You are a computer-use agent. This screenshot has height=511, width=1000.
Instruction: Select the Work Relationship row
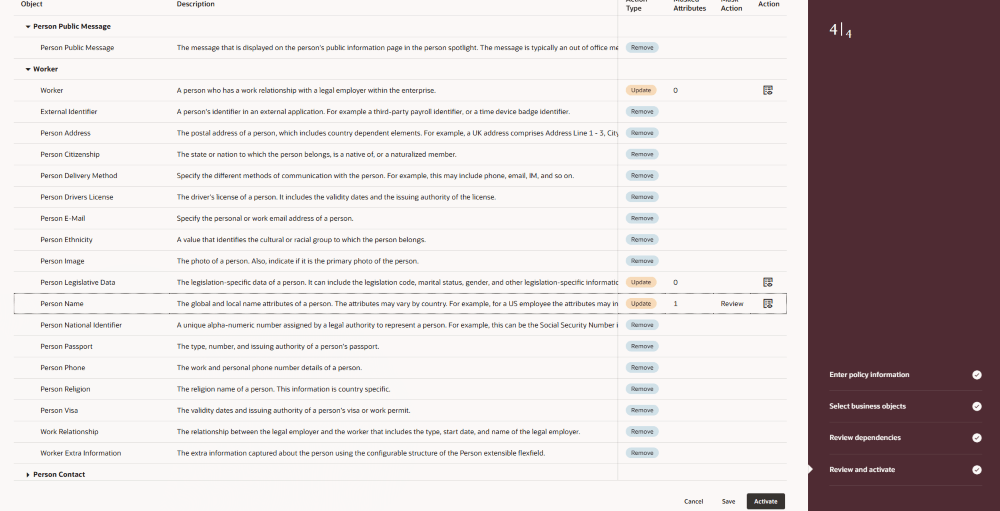pos(400,432)
